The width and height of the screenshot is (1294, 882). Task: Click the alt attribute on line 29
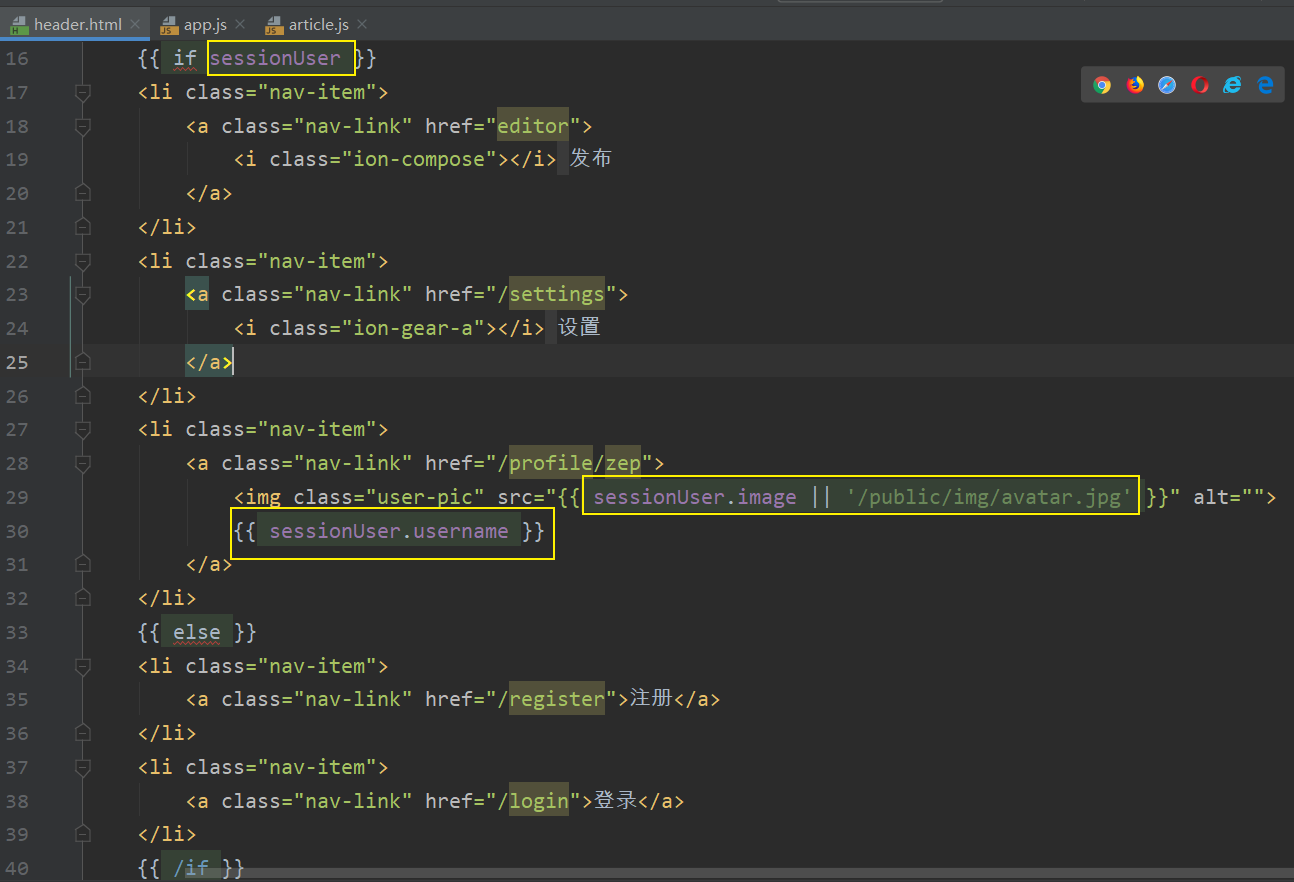[1229, 497]
